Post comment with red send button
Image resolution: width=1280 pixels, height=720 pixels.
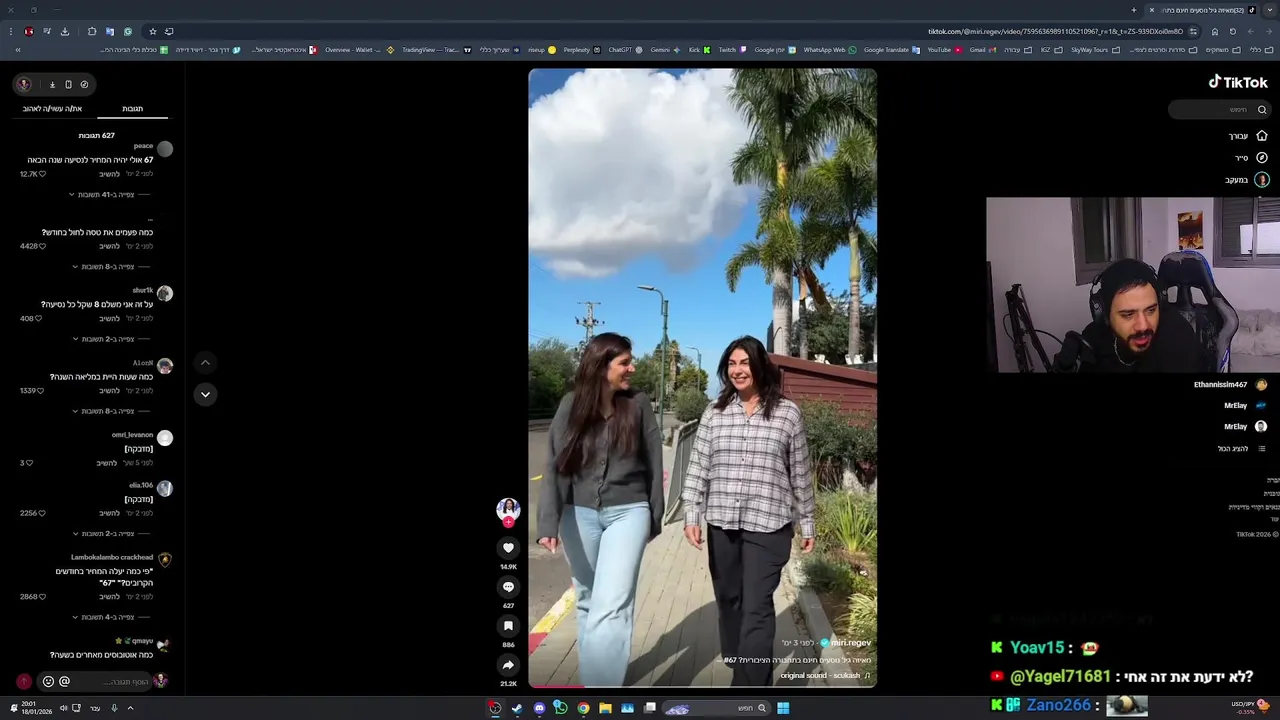point(24,681)
